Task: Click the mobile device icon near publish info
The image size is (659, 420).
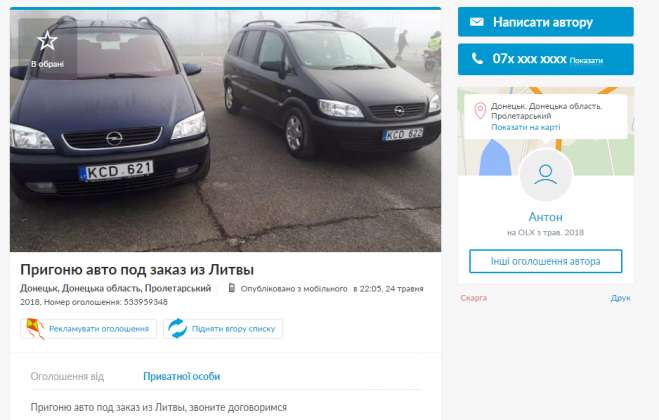Action: point(231,288)
